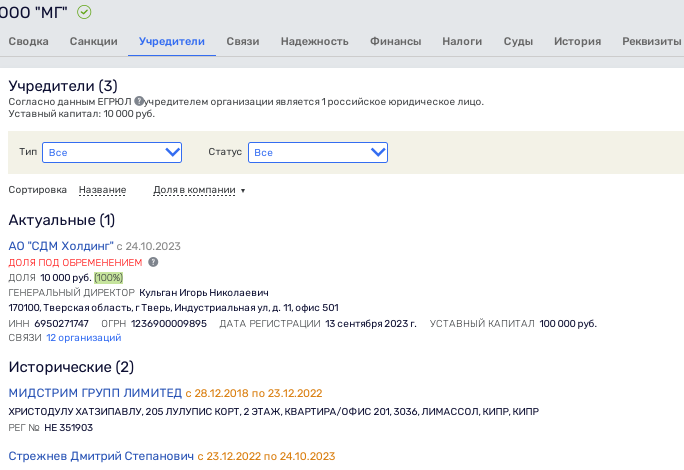Open the История tab
Screen dimensions: 684x470
pos(578,41)
